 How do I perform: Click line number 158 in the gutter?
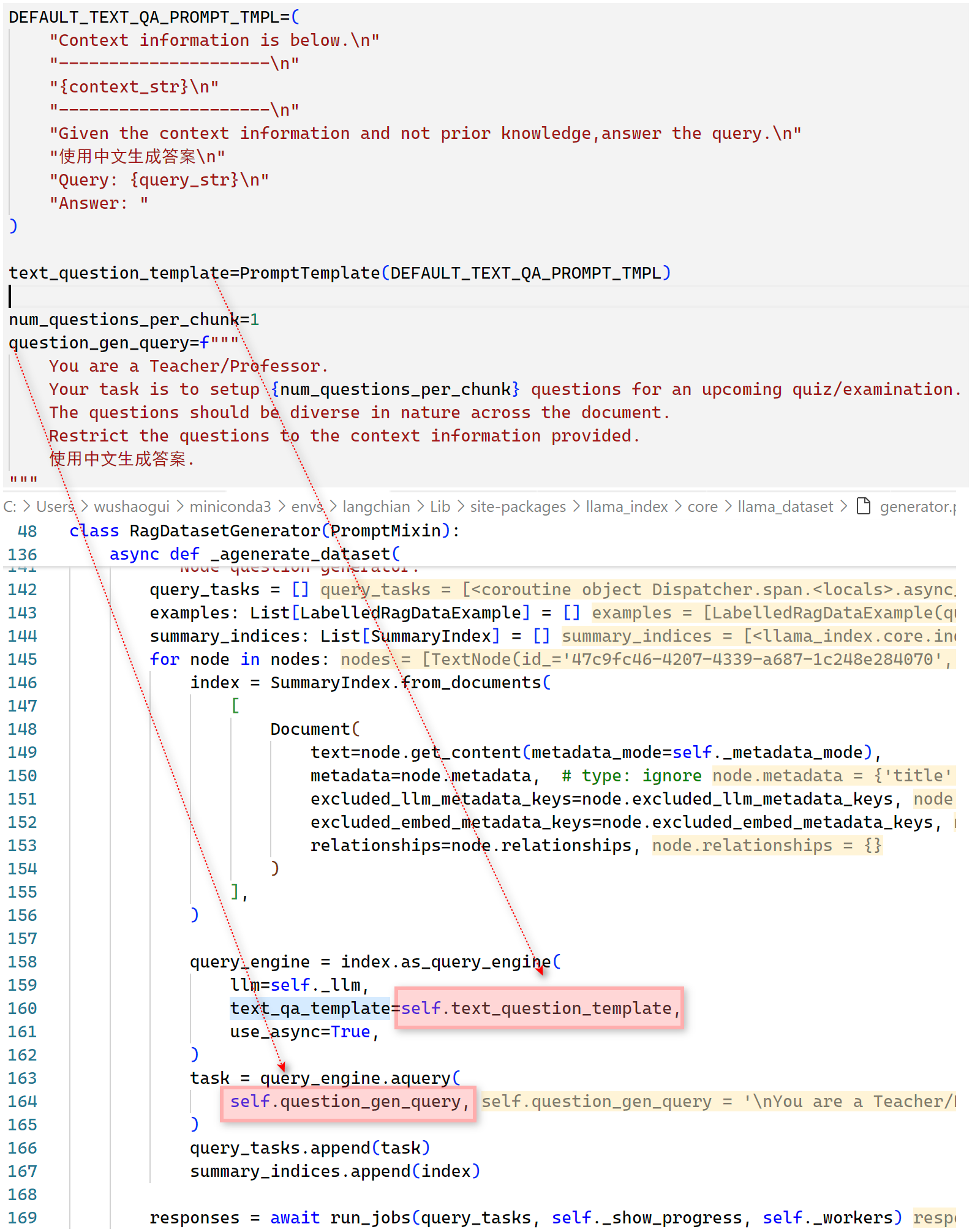click(x=23, y=961)
